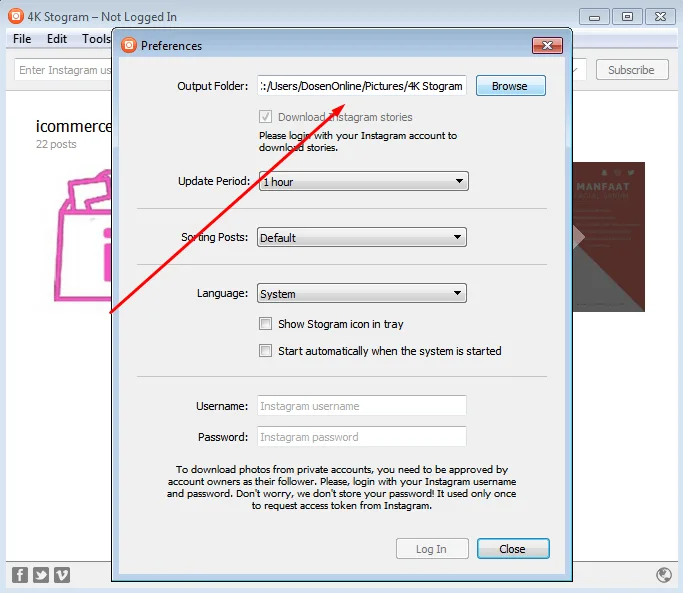Click the Browse button for the output folder

[x=511, y=86]
